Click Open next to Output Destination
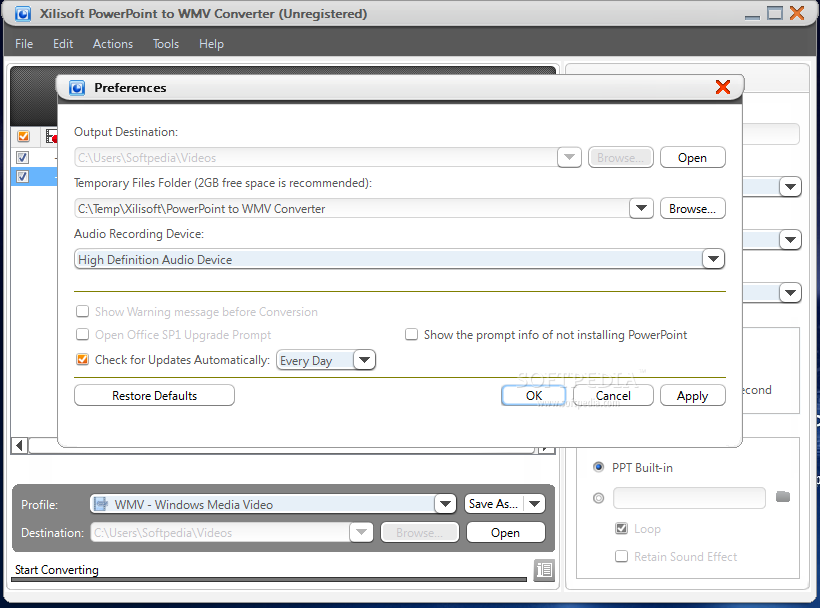 coord(692,157)
